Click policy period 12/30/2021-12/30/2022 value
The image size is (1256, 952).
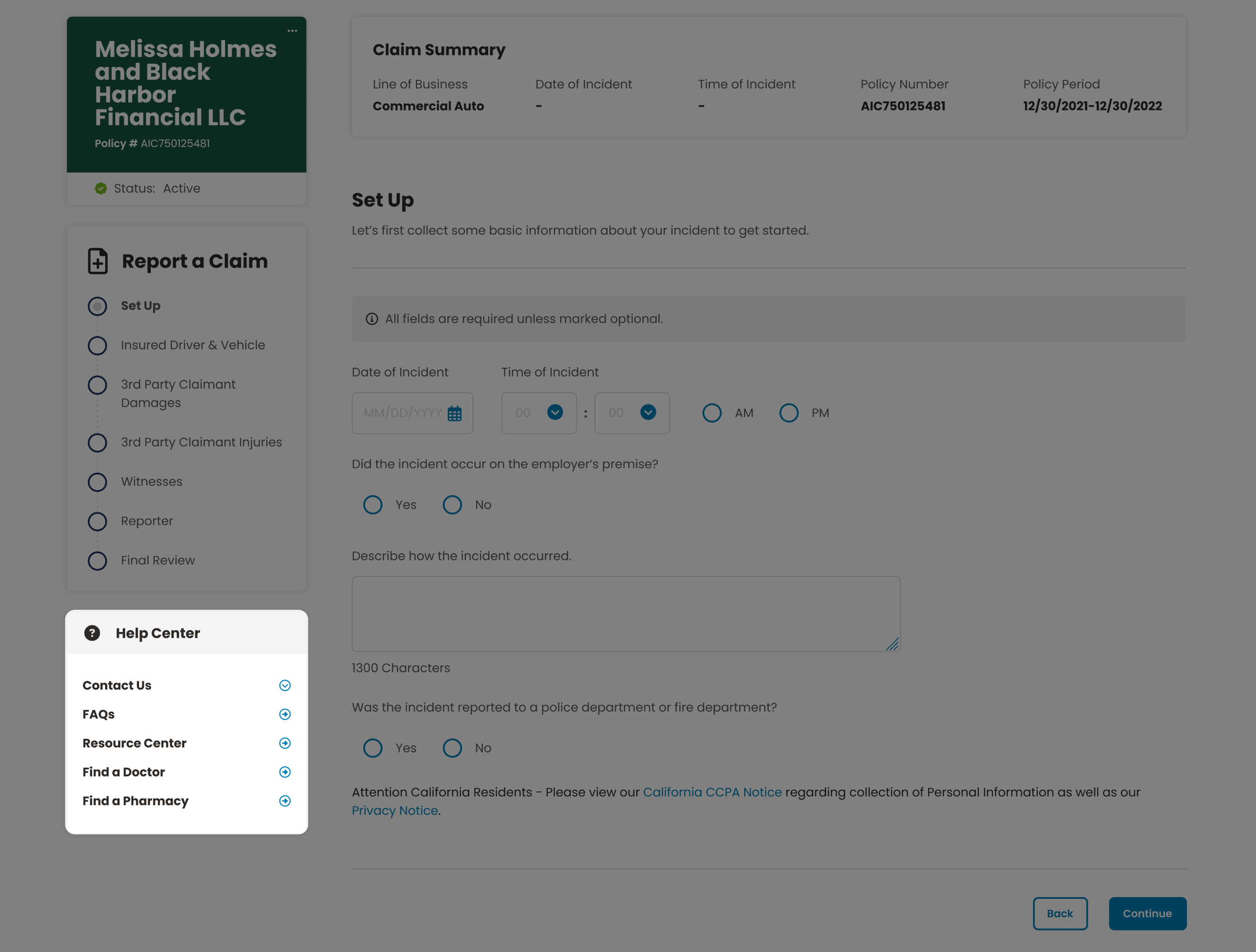1093,106
